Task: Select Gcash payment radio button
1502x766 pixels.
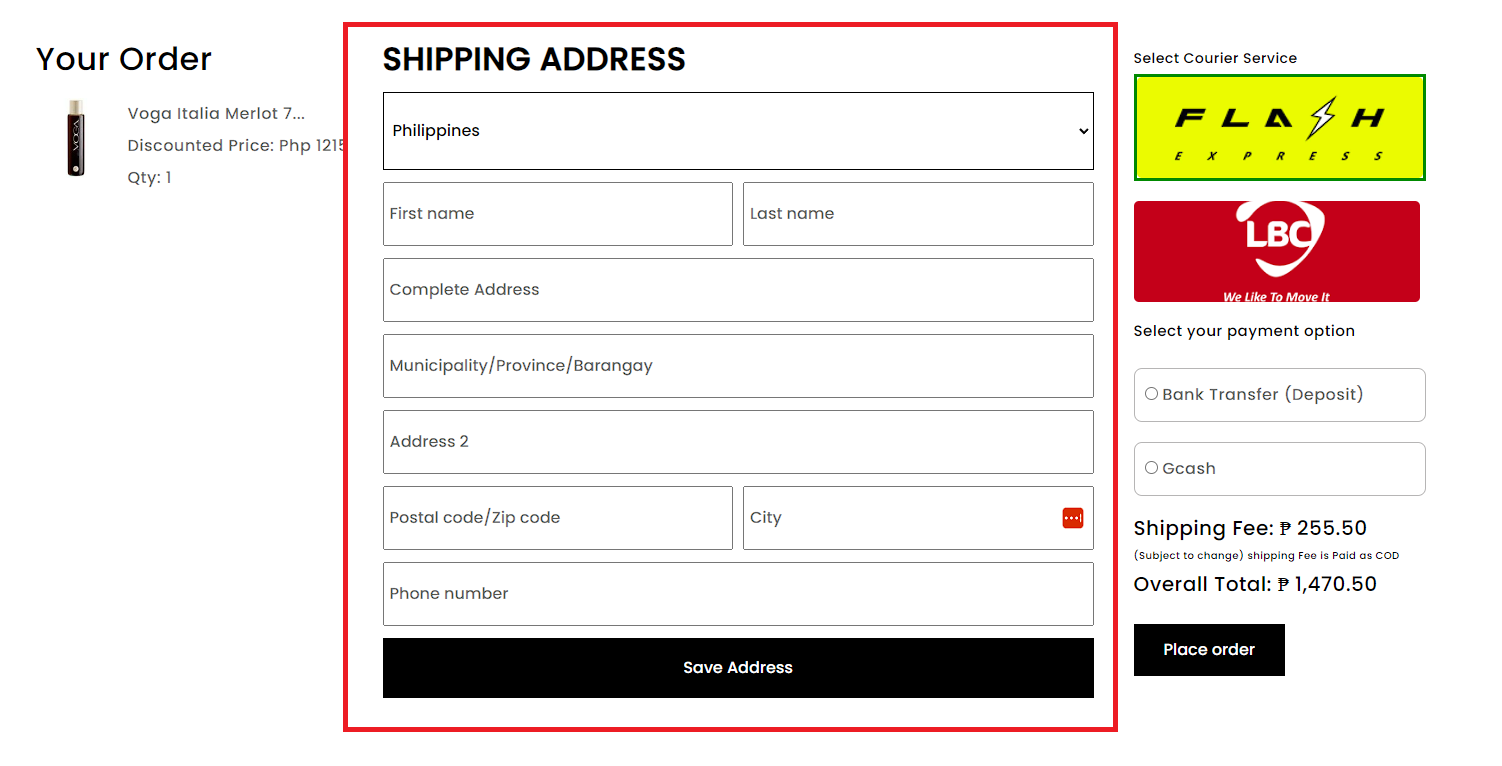Action: coord(1151,468)
